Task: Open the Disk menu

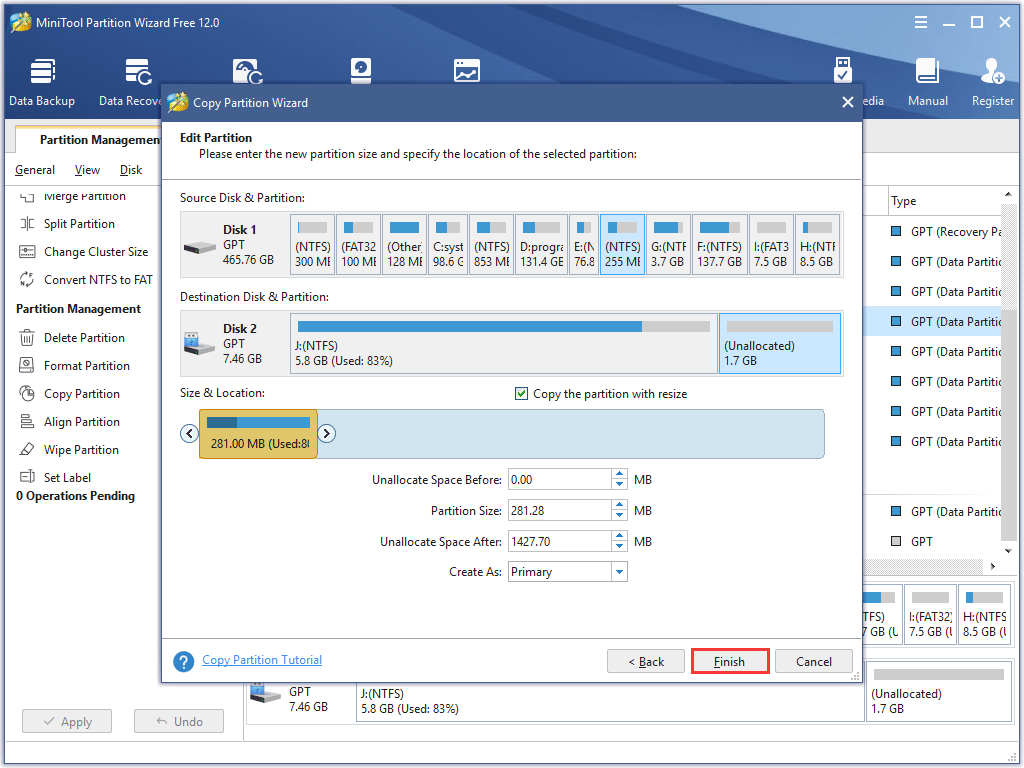Action: pos(130,170)
